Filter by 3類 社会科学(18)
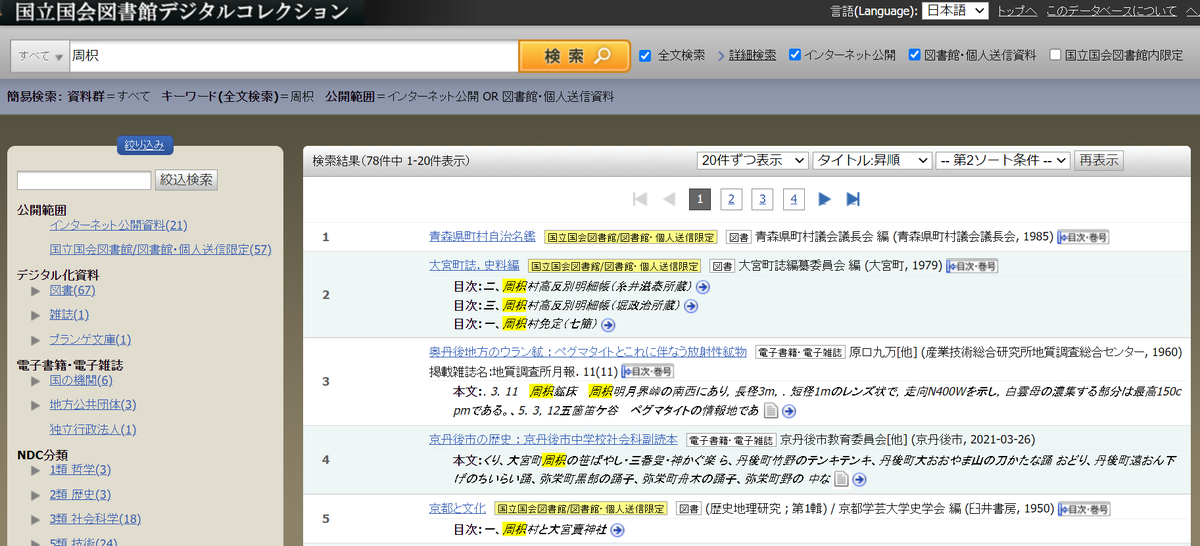This screenshot has height=546, width=1200. click(95, 519)
